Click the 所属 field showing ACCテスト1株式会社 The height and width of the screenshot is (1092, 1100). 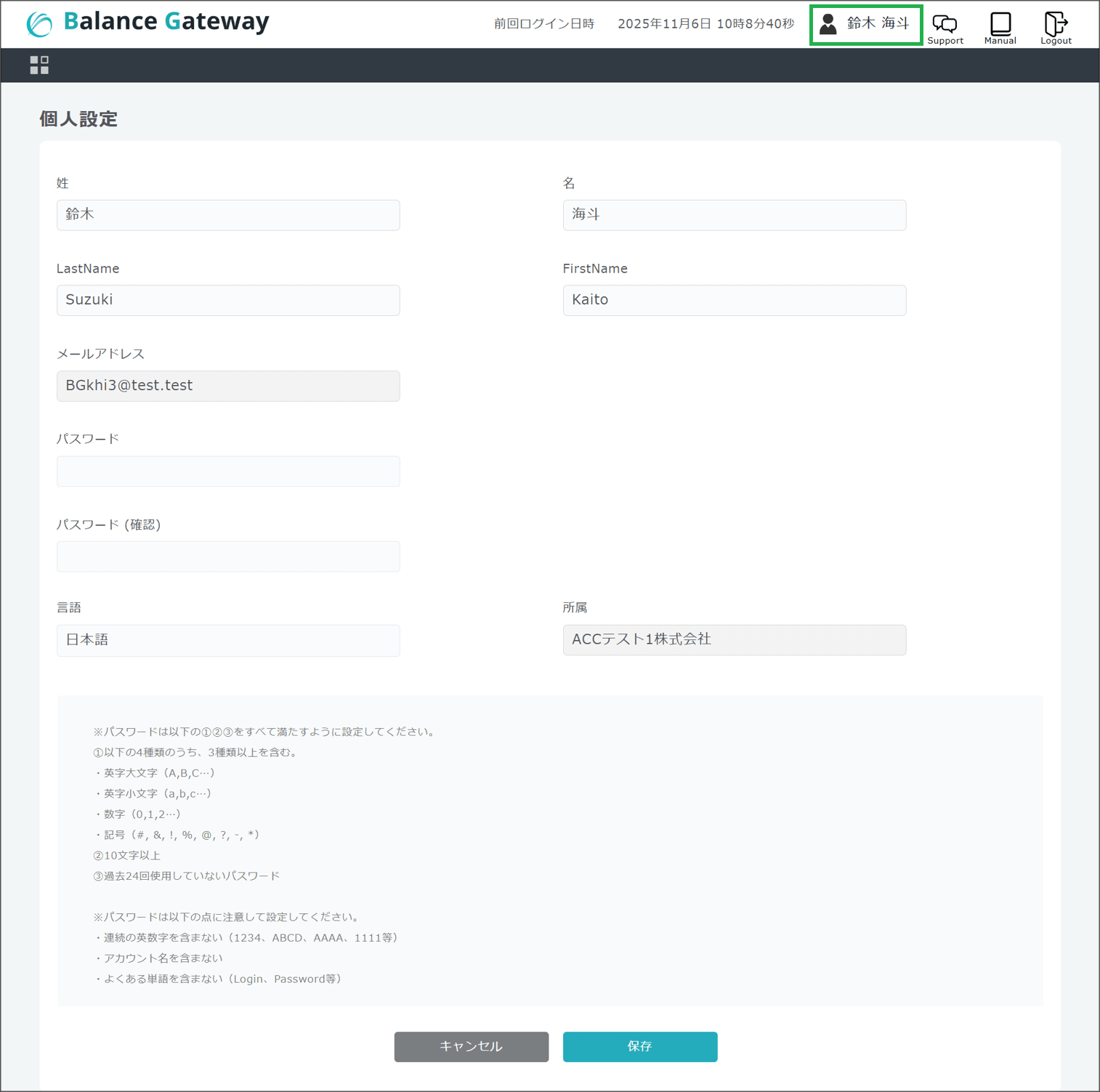(x=734, y=640)
